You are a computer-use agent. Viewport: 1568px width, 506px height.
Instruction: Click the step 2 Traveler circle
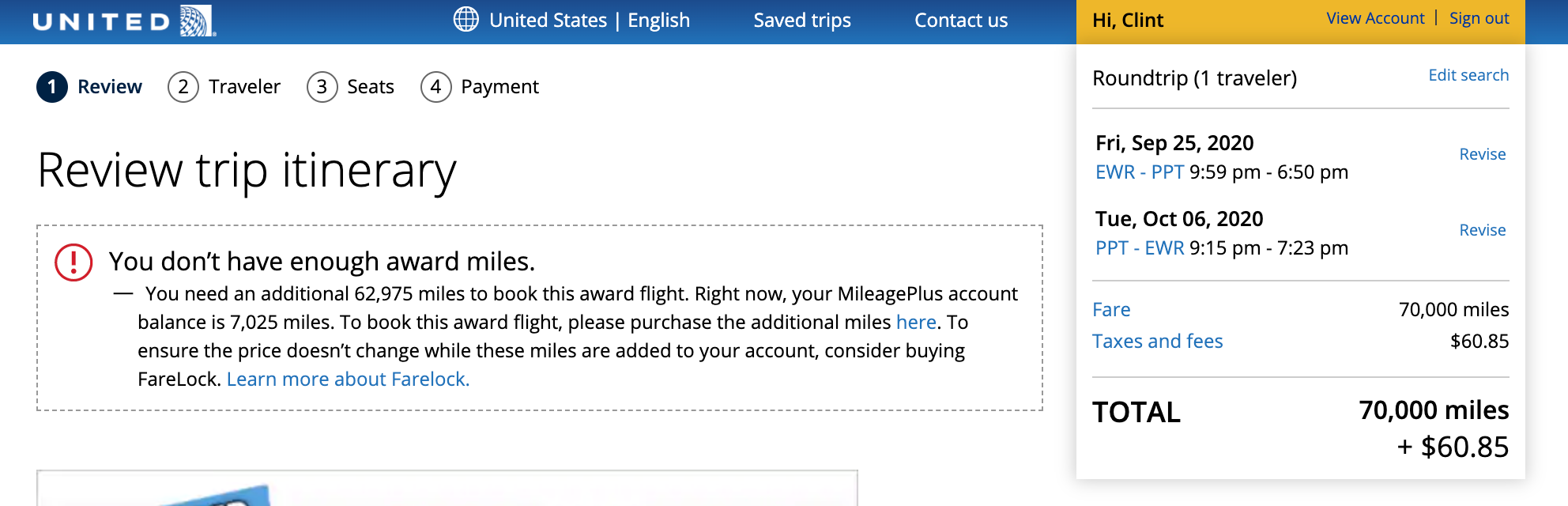(x=183, y=87)
